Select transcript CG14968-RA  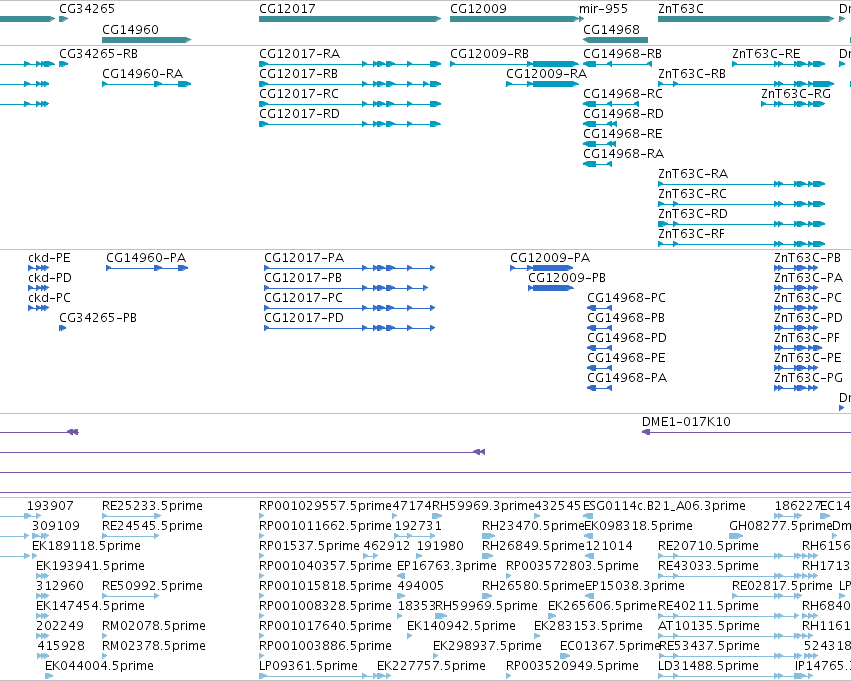(x=624, y=154)
